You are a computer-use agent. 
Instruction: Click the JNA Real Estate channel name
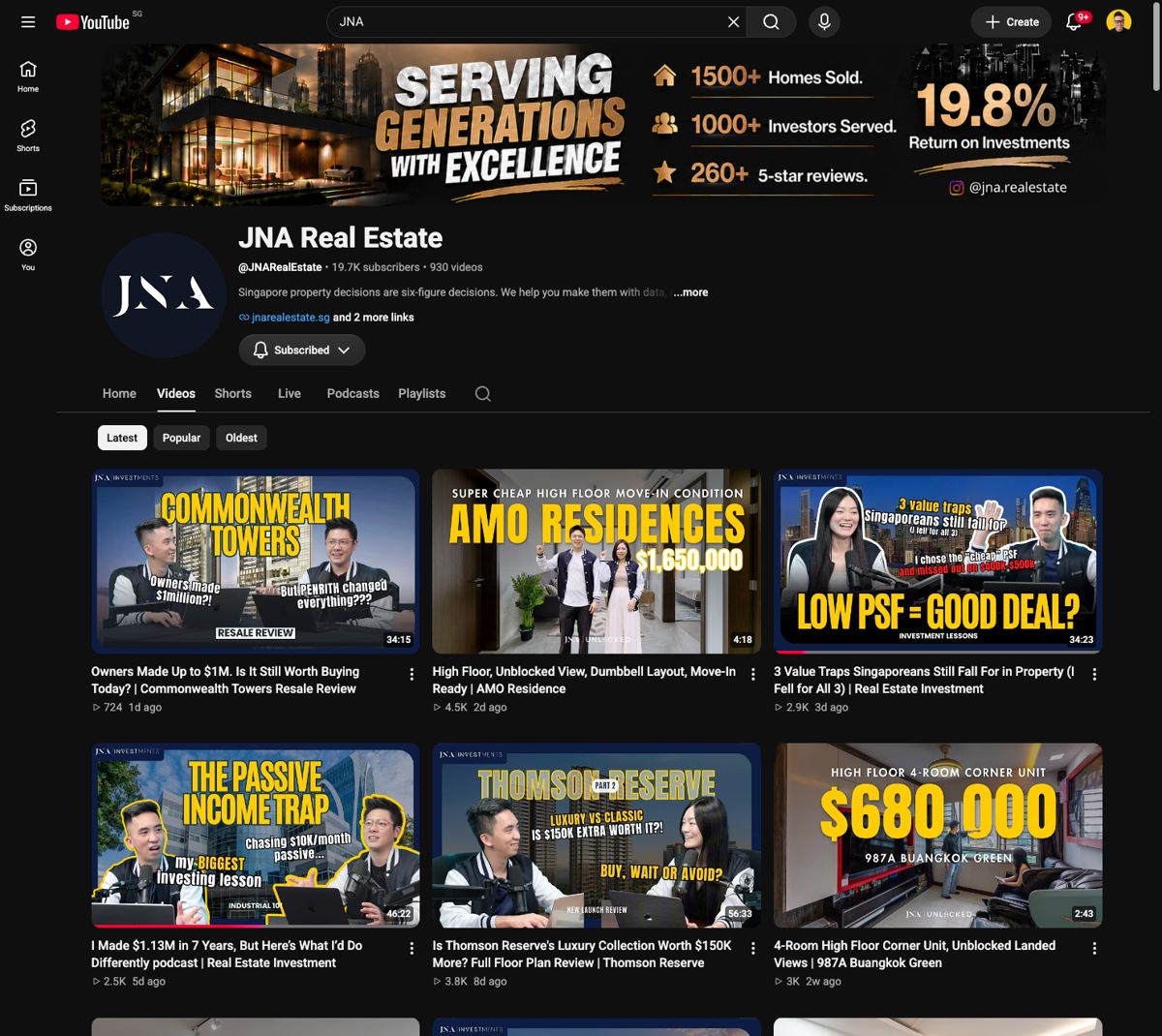click(340, 237)
